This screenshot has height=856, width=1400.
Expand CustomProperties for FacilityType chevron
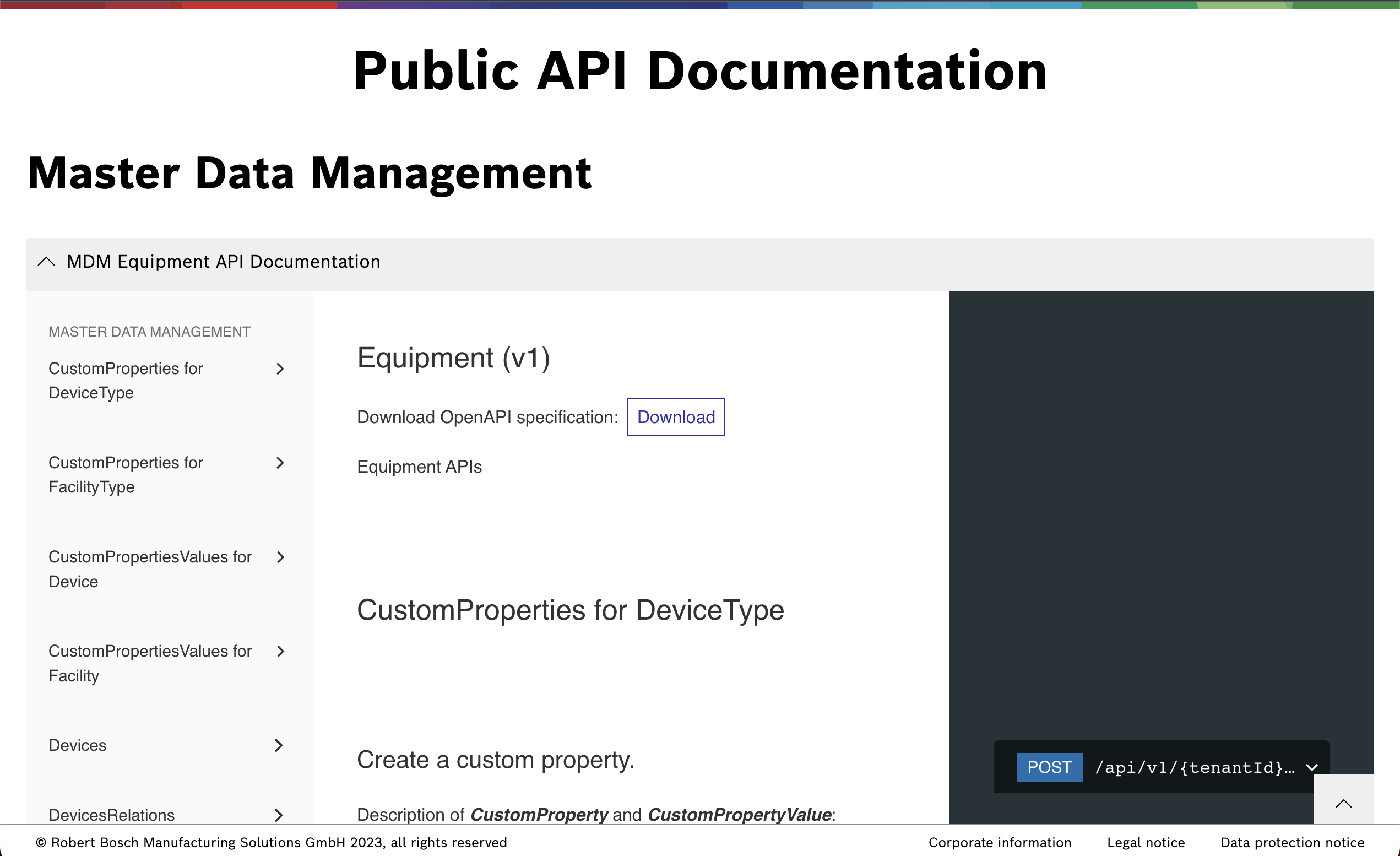pos(280,463)
